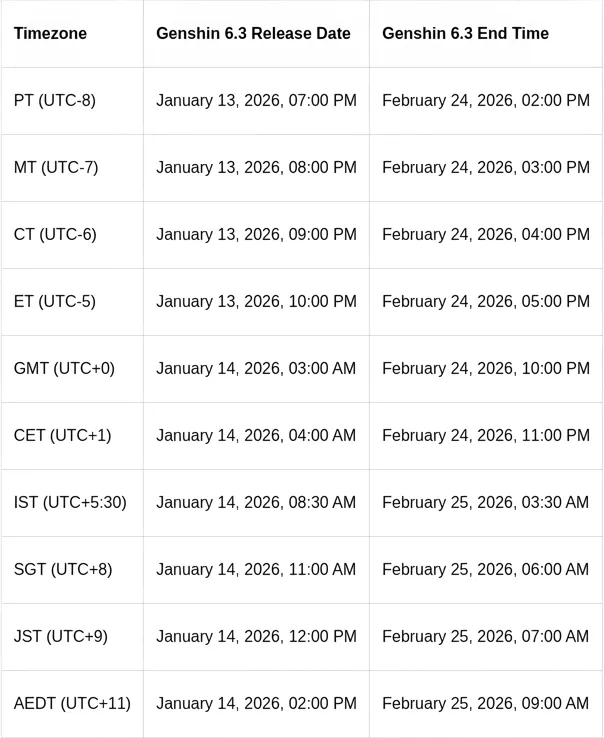Select the IST (UTC+5:30) timezone cell
Image resolution: width=604 pixels, height=738 pixels.
click(70, 503)
